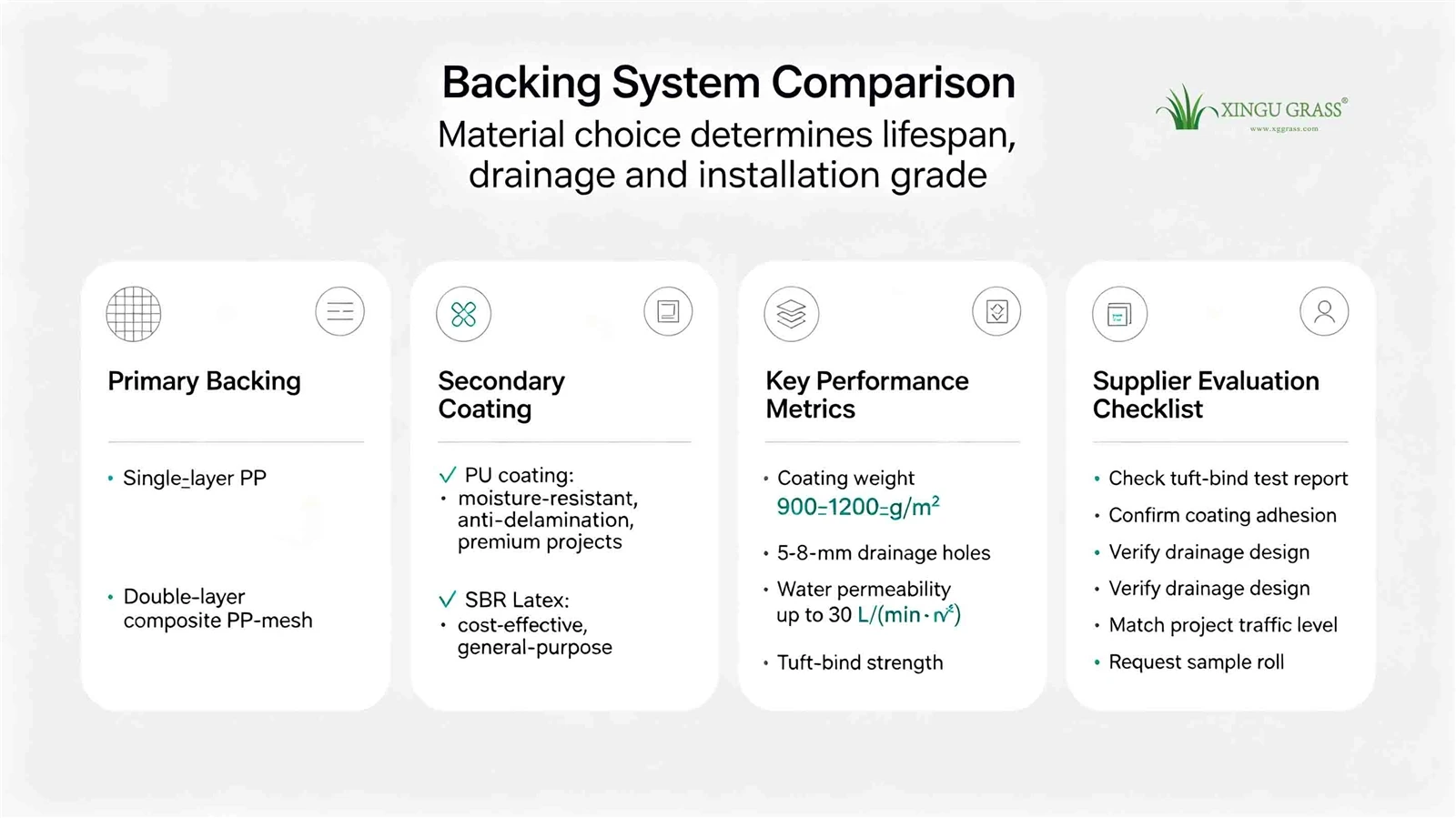Click the Check tuft-bind test report item
Image resolution: width=1456 pixels, height=818 pixels.
coord(1228,479)
